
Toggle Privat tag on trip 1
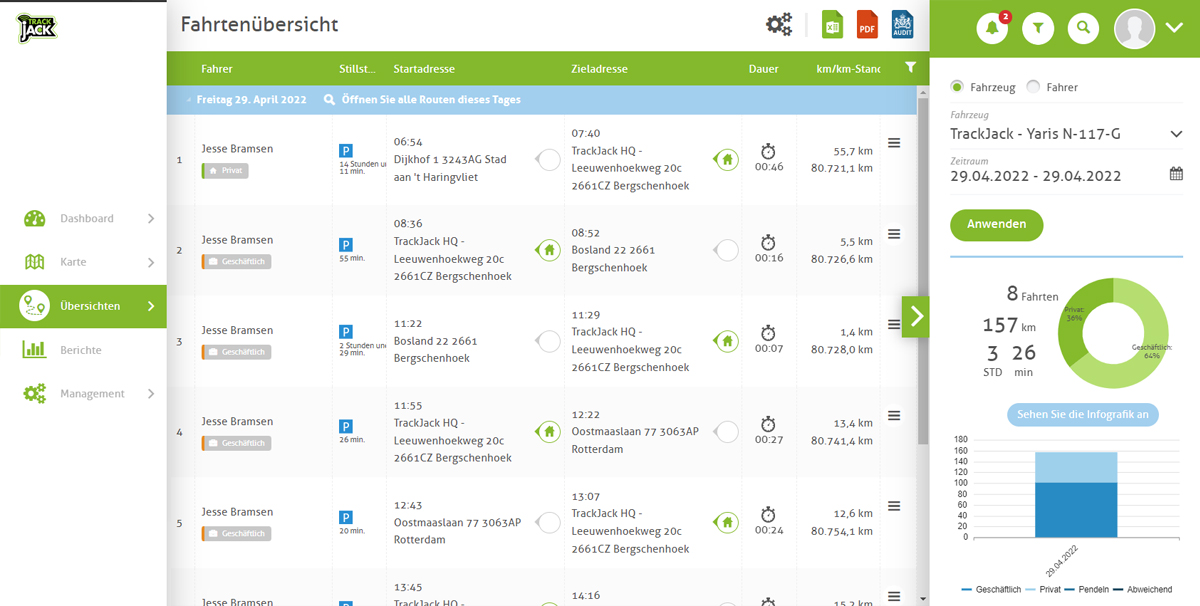pyautogui.click(x=225, y=171)
